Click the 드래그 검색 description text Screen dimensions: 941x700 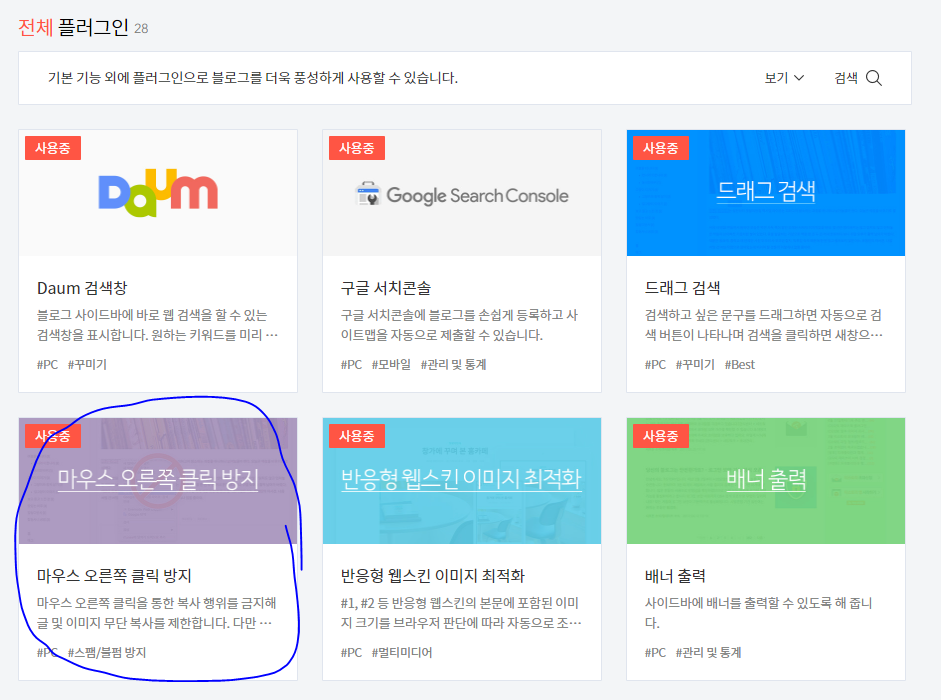click(x=763, y=325)
